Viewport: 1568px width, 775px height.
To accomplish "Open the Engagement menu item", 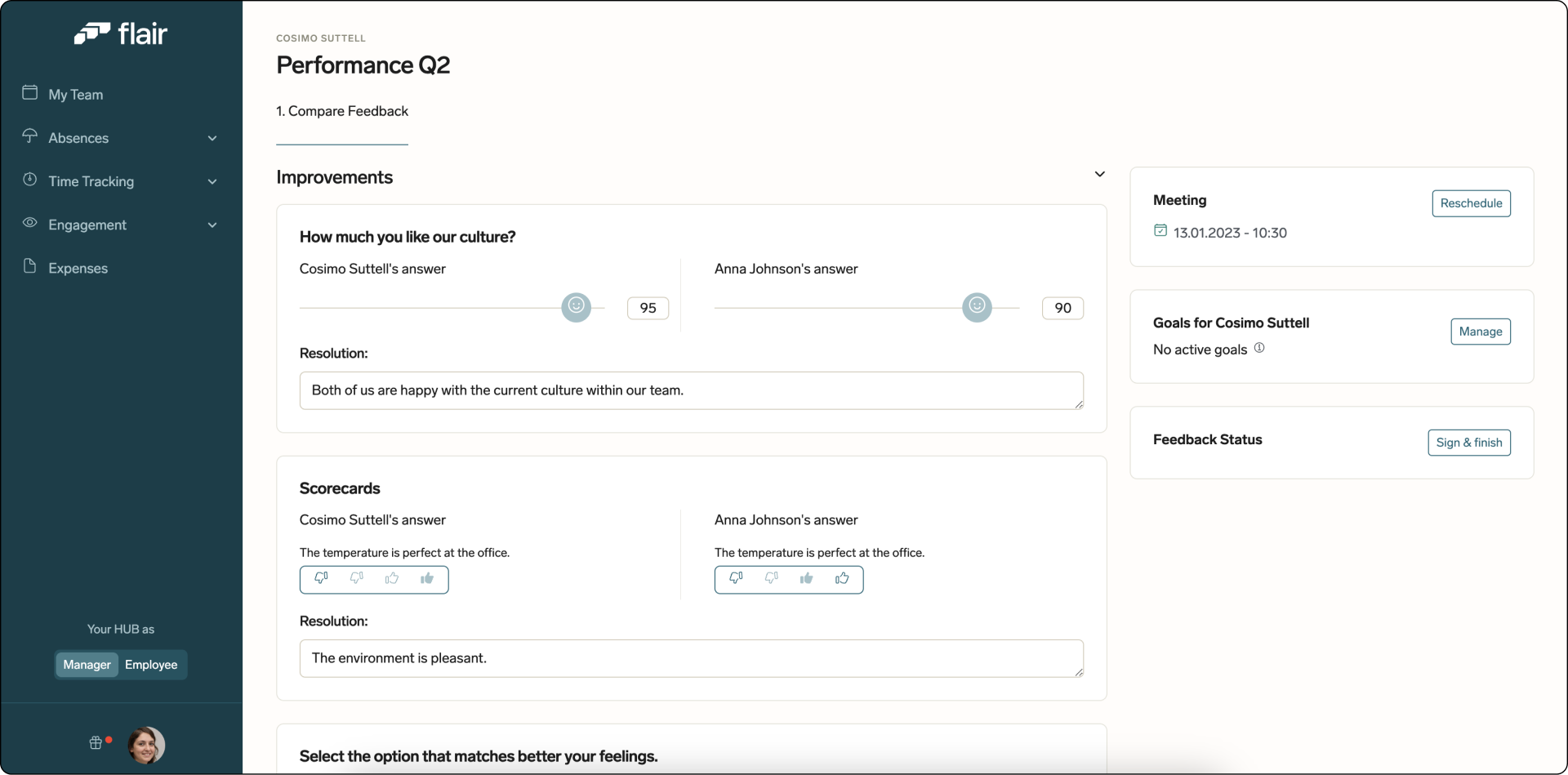I will pos(87,224).
